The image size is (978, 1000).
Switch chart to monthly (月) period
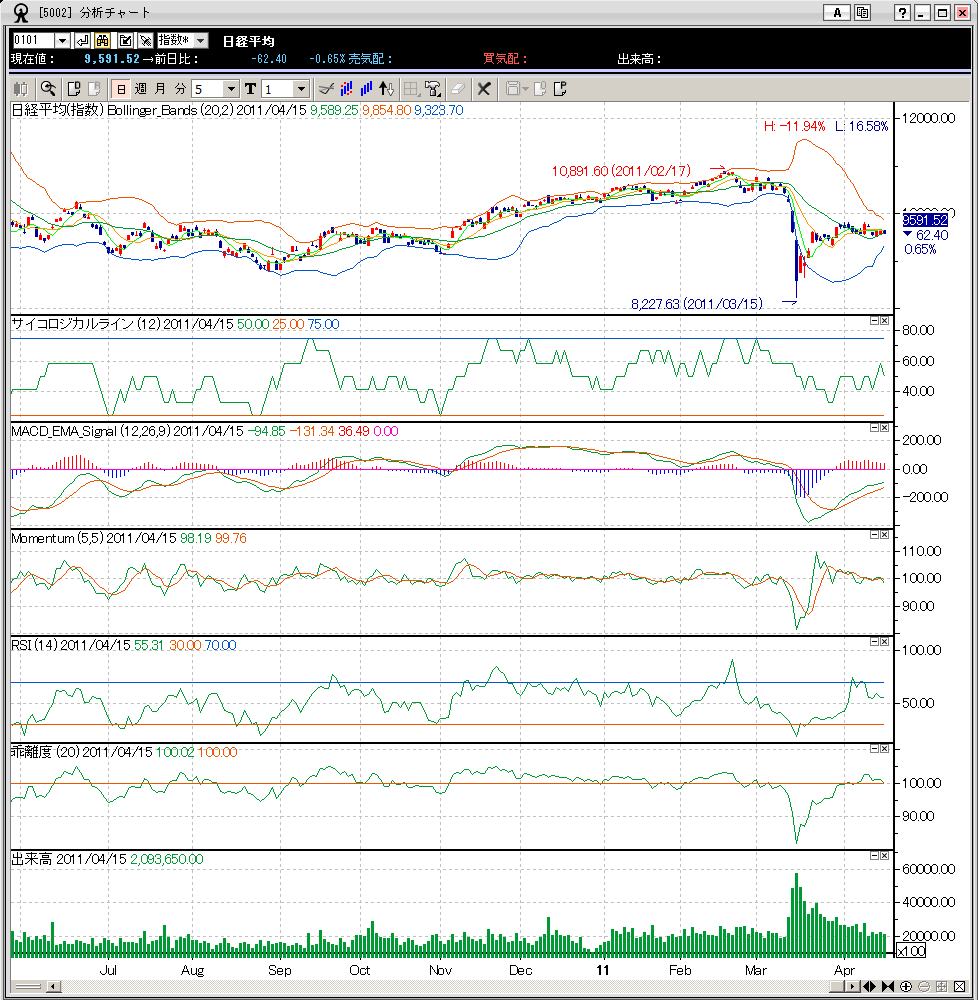[x=160, y=88]
